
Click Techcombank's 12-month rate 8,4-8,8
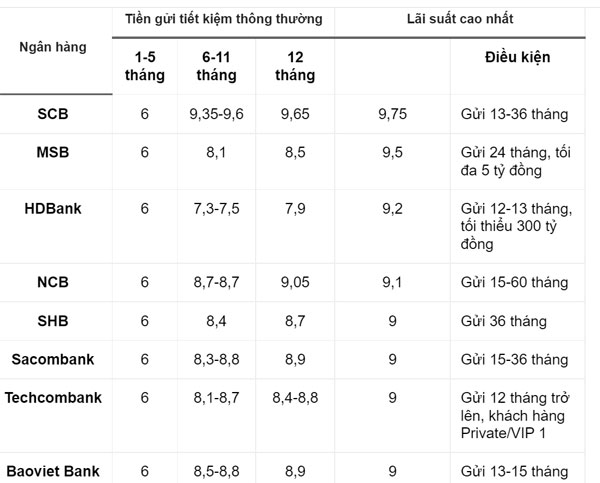(x=294, y=397)
